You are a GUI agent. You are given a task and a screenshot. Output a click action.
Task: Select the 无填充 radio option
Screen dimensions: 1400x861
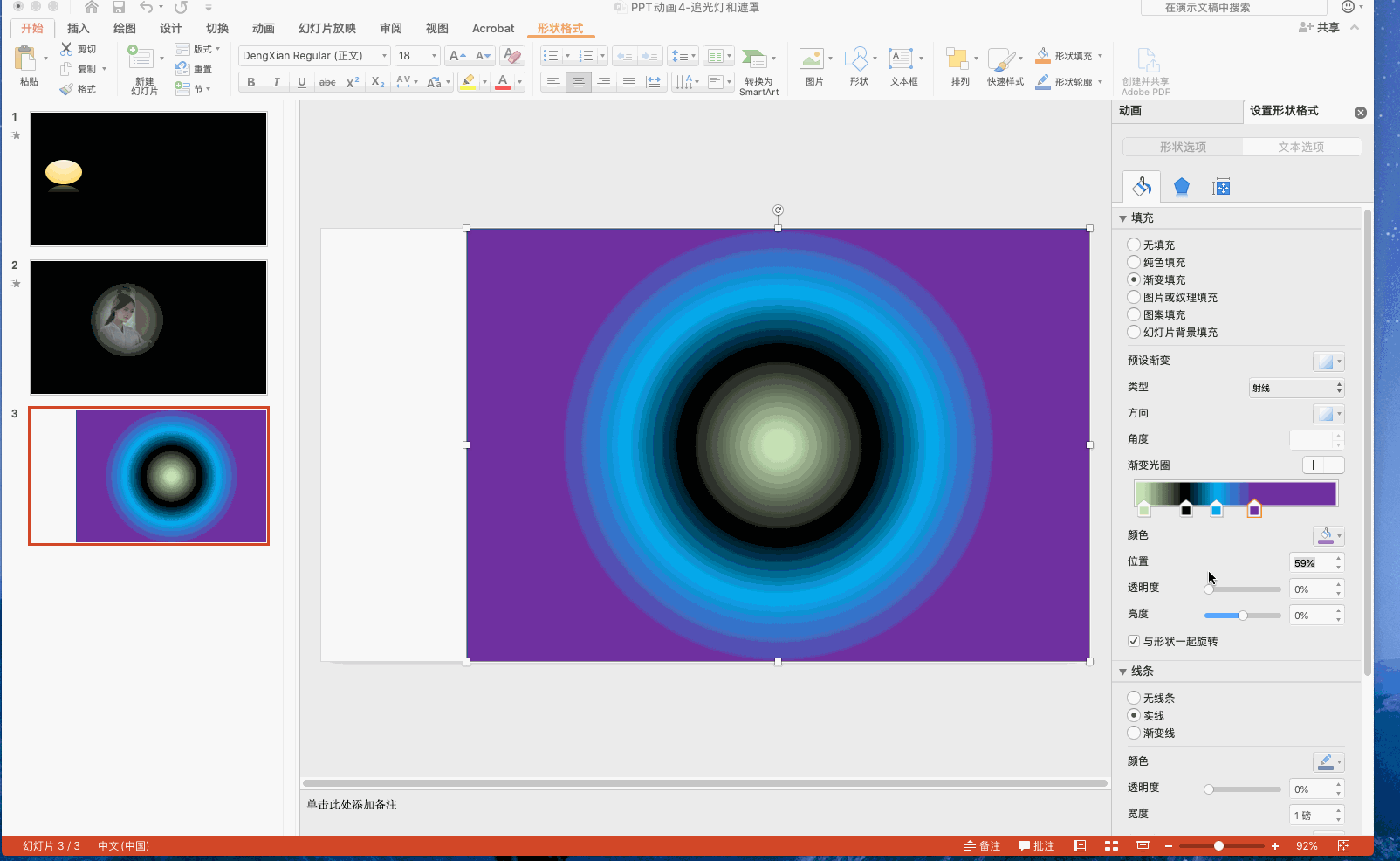click(x=1134, y=245)
